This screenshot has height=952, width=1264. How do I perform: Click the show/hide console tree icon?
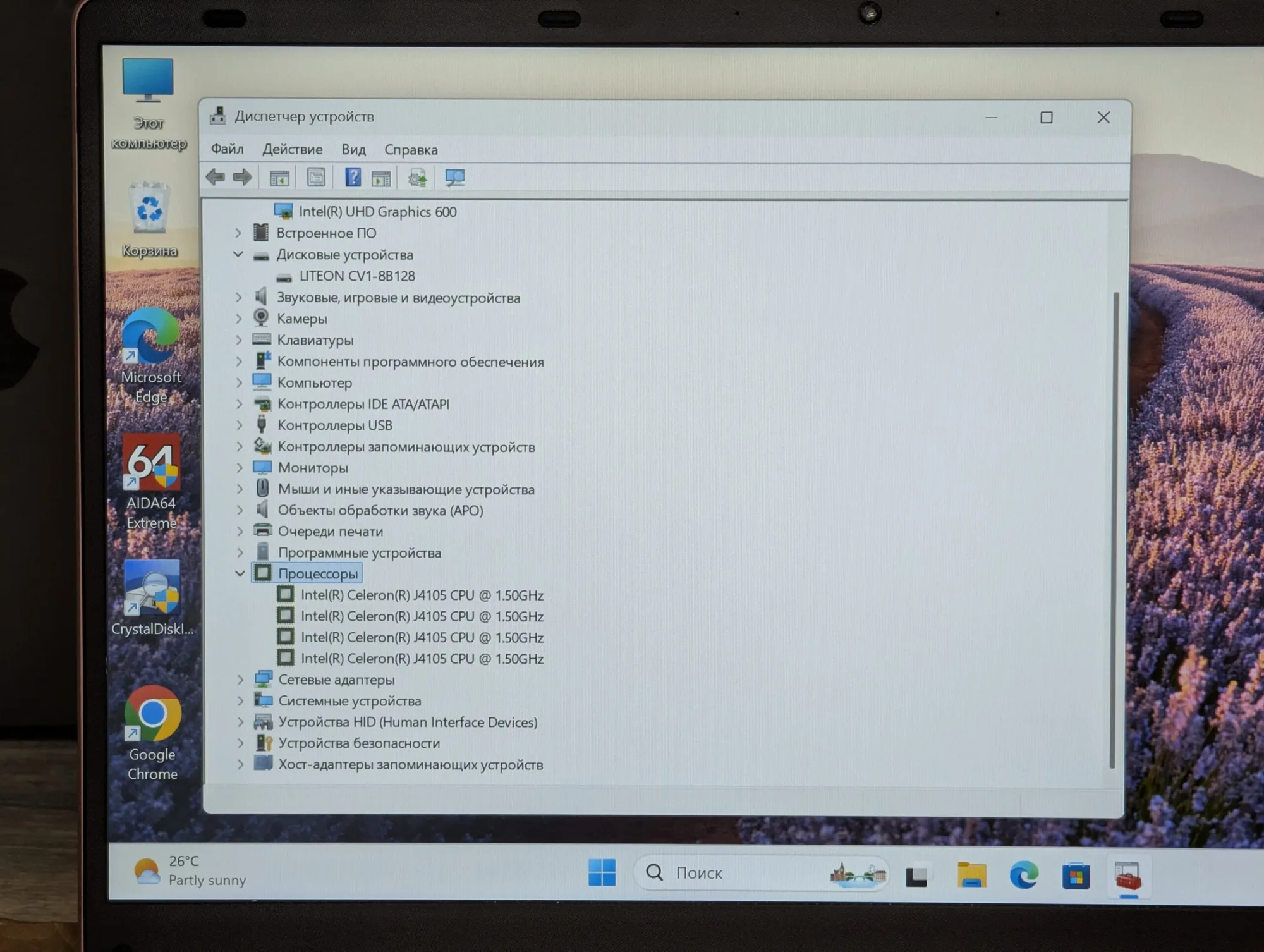tap(279, 178)
